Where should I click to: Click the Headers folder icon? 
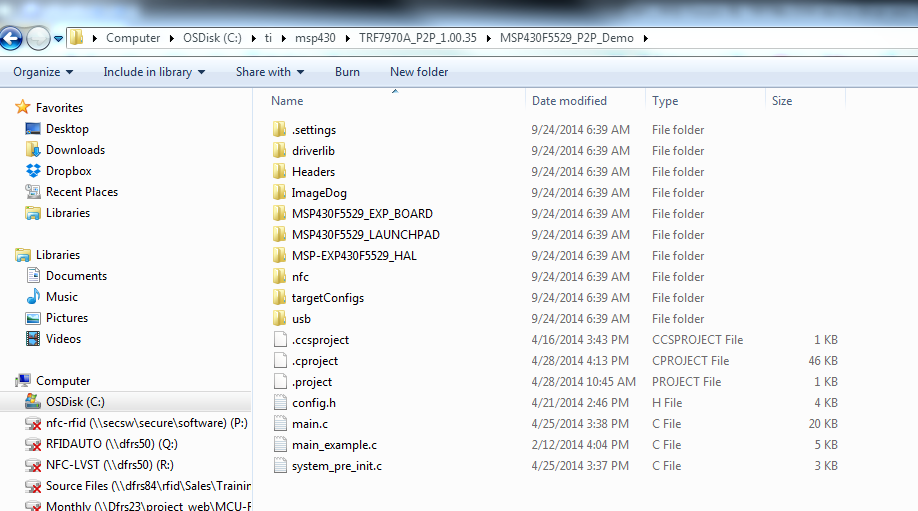tap(280, 171)
